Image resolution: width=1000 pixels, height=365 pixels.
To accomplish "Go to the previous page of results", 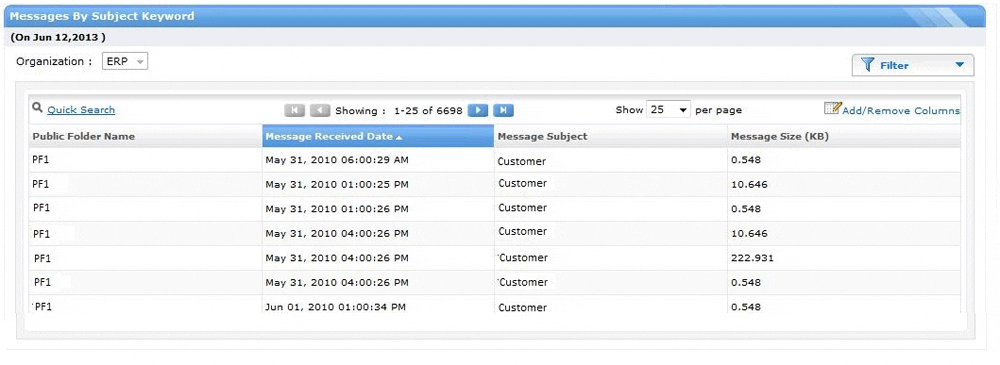I will click(320, 110).
